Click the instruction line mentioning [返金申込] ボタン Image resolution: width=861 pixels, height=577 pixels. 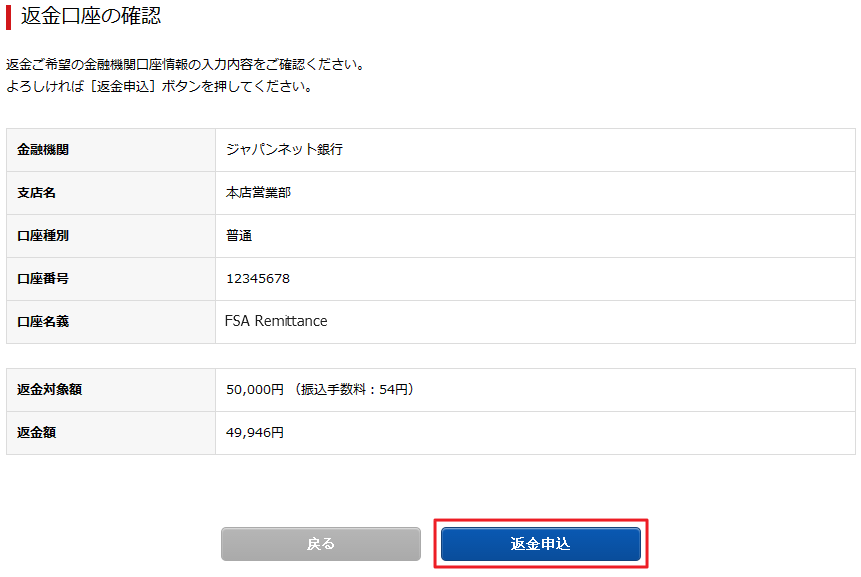[x=159, y=86]
